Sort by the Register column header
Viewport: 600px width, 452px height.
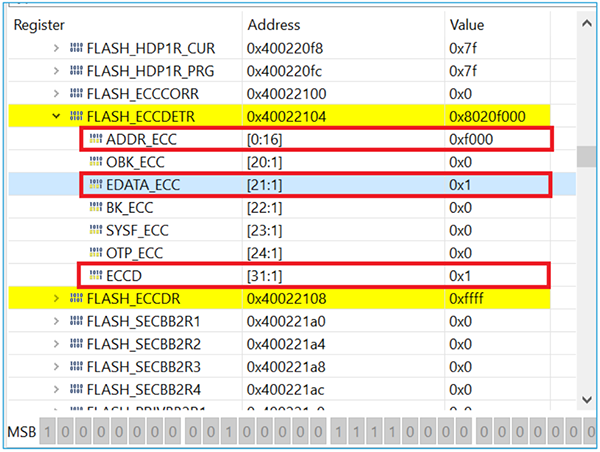[120, 24]
